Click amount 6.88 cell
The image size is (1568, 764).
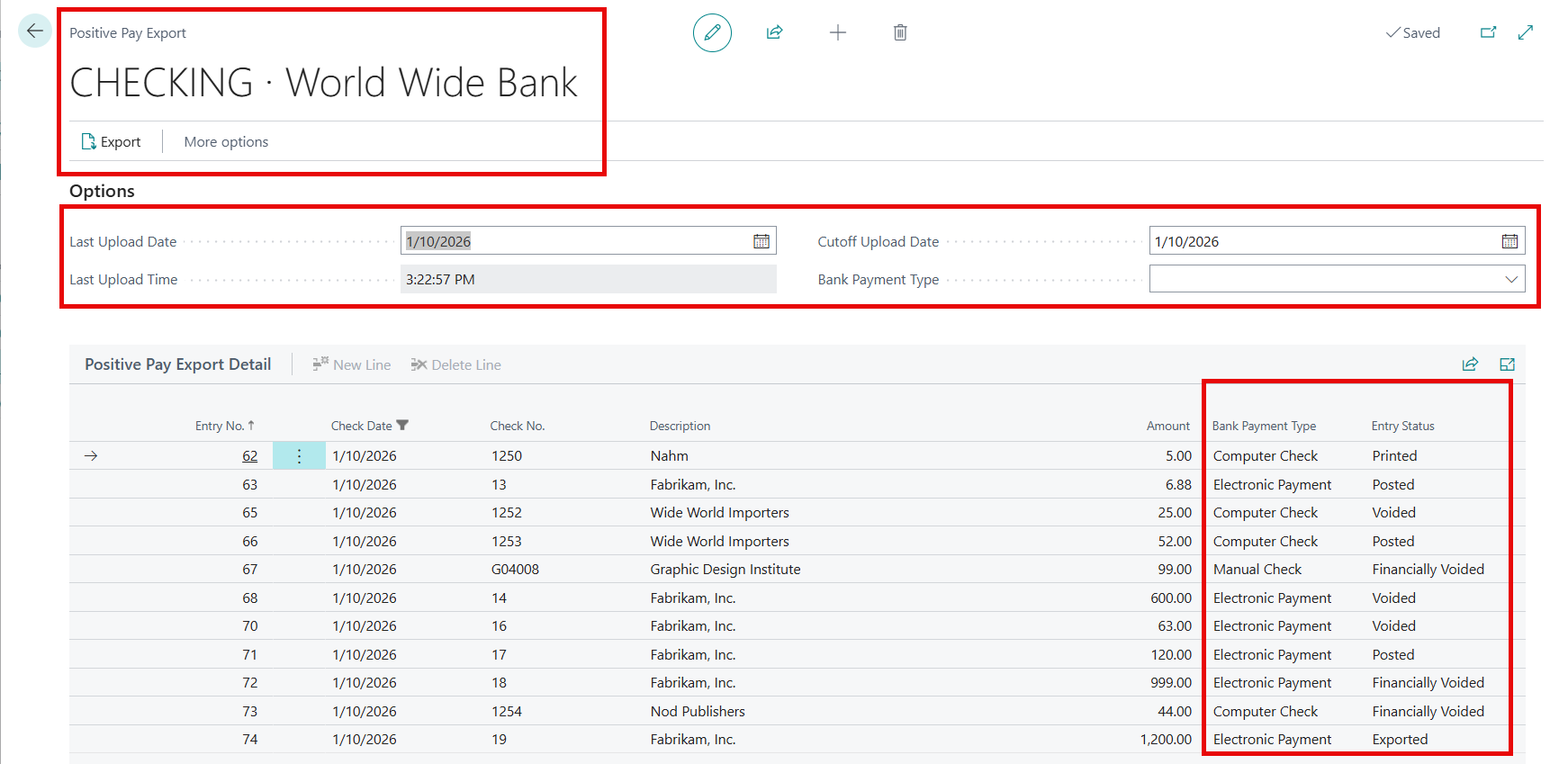(1178, 484)
